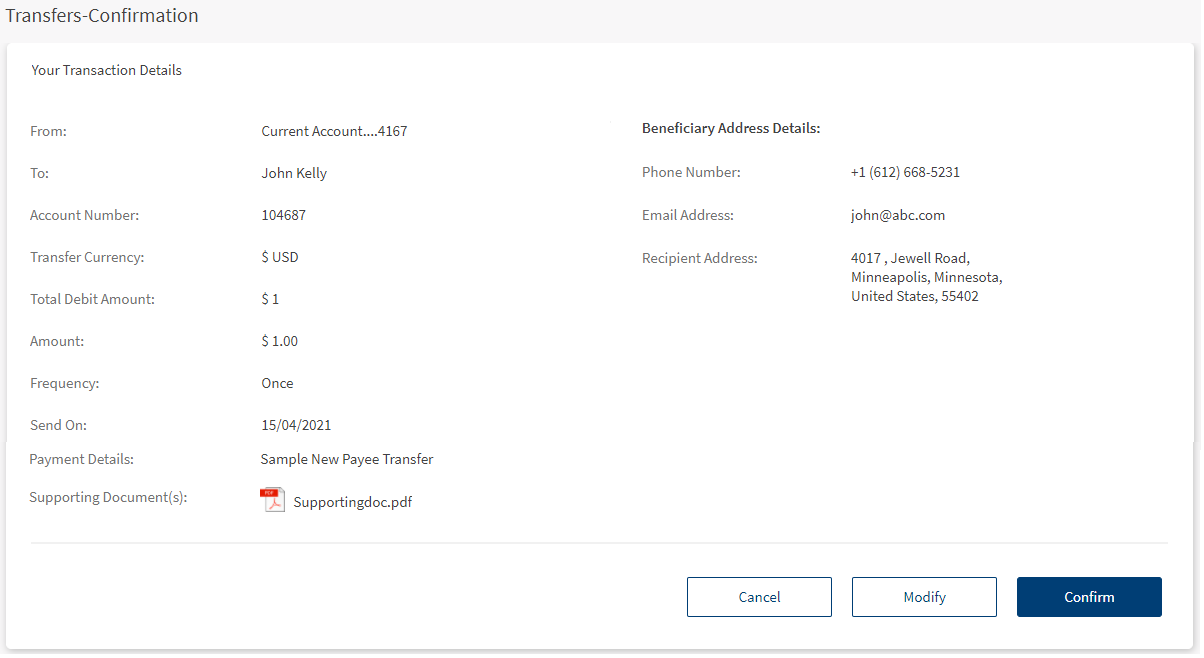Image resolution: width=1204 pixels, height=658 pixels.
Task: Select the email john@abc.com
Action: click(x=897, y=215)
